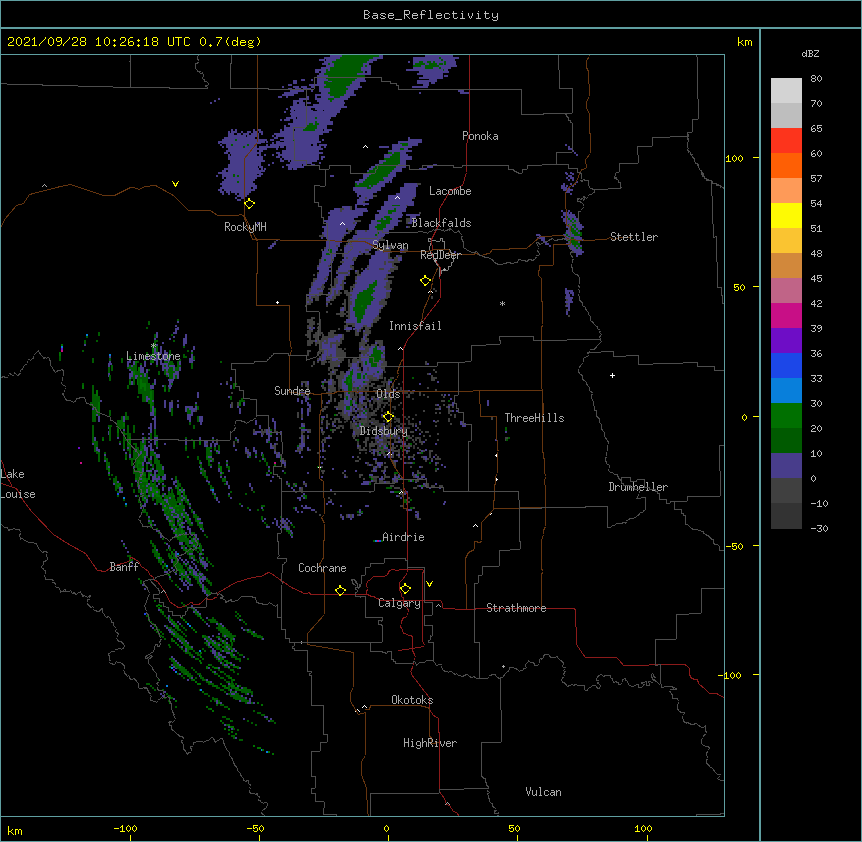Select the royal blue 36-33 dBZ color band
862x842 pixels.
point(786,365)
